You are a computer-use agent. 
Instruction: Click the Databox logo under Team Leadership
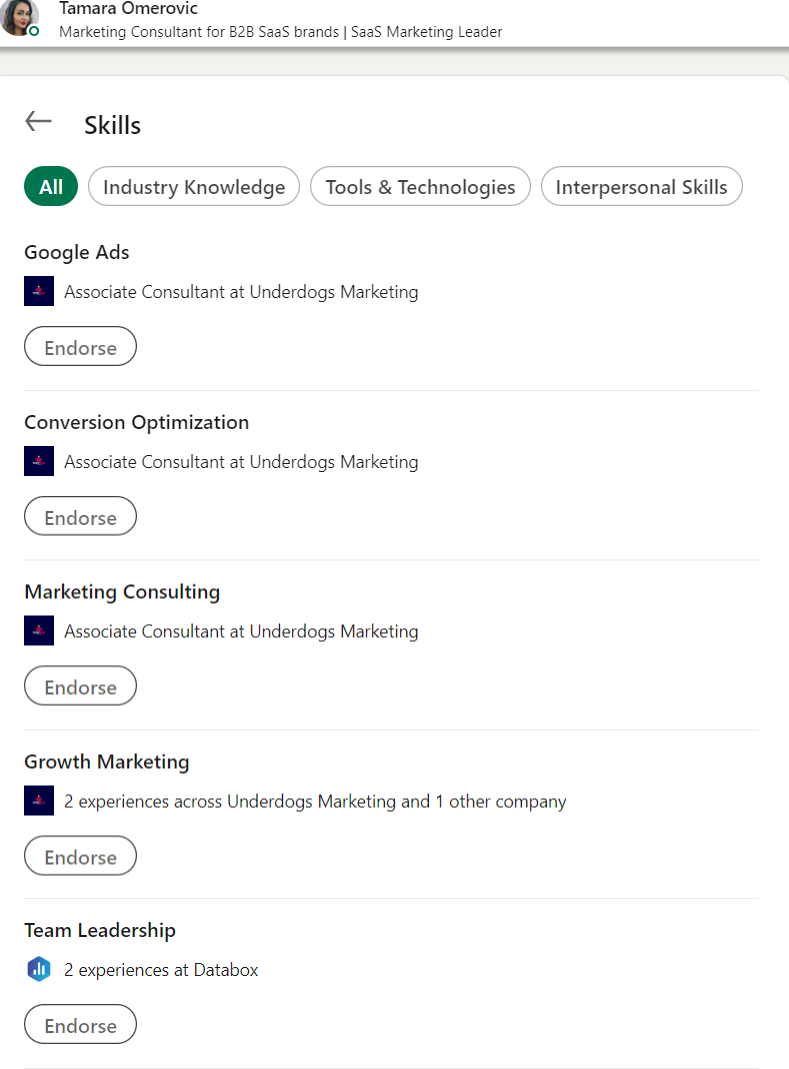[39, 969]
